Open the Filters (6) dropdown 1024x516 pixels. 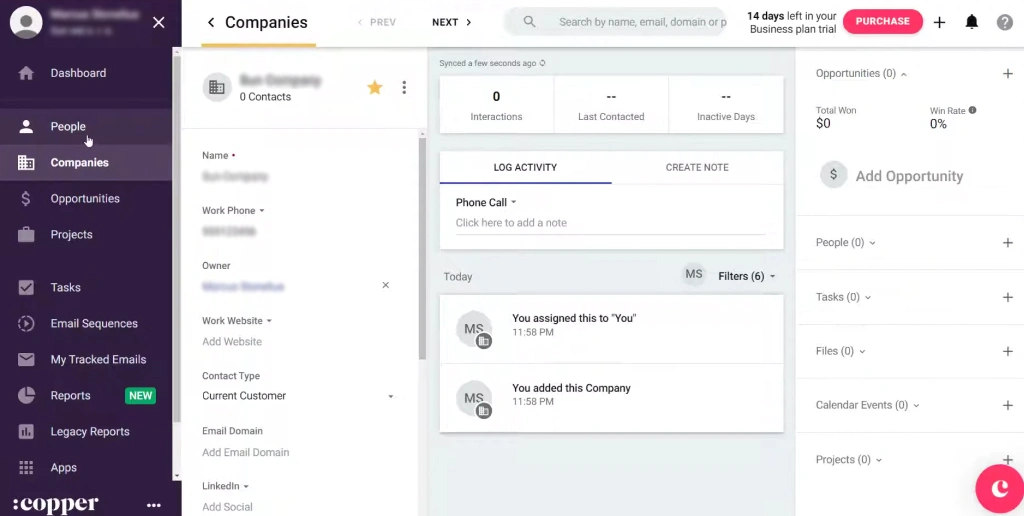(746, 276)
